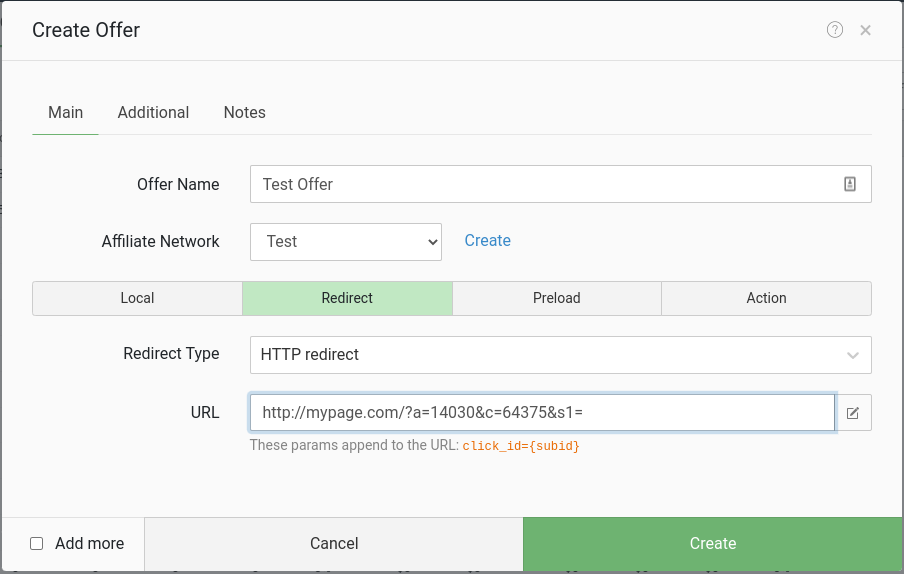Click the green Create button

pos(712,544)
